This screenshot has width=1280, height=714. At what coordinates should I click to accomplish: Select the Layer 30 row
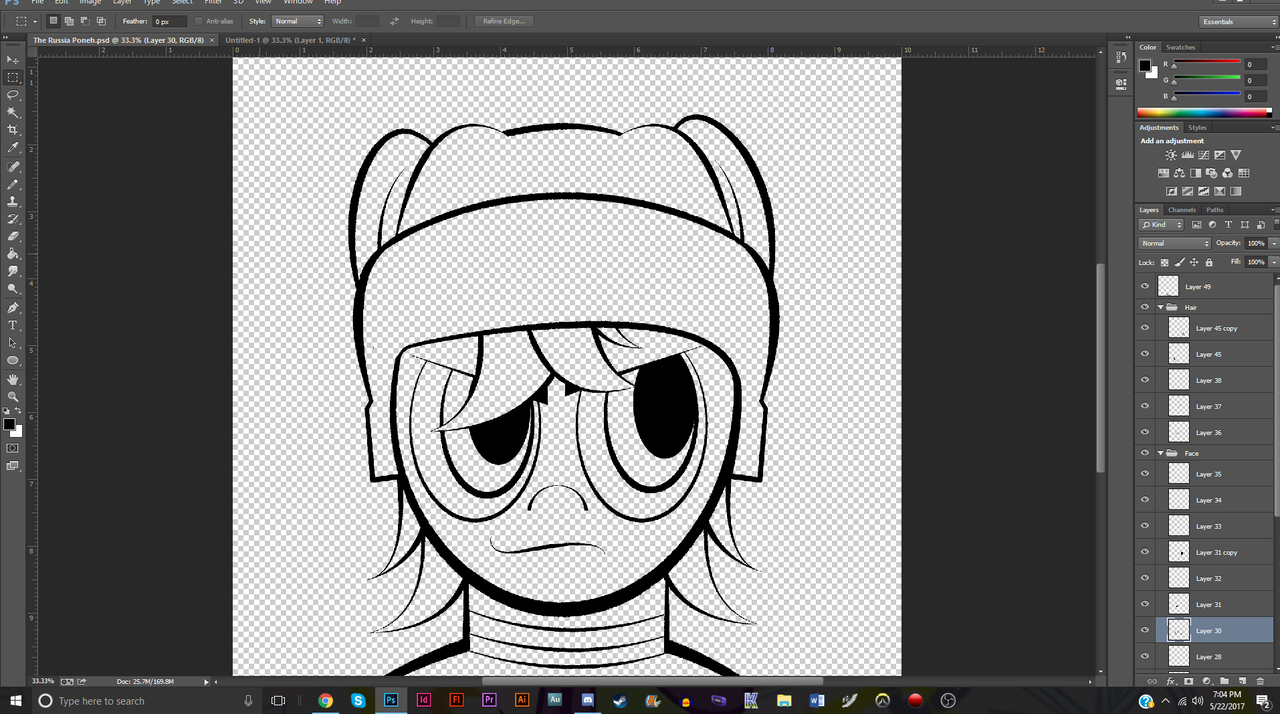pos(1214,630)
